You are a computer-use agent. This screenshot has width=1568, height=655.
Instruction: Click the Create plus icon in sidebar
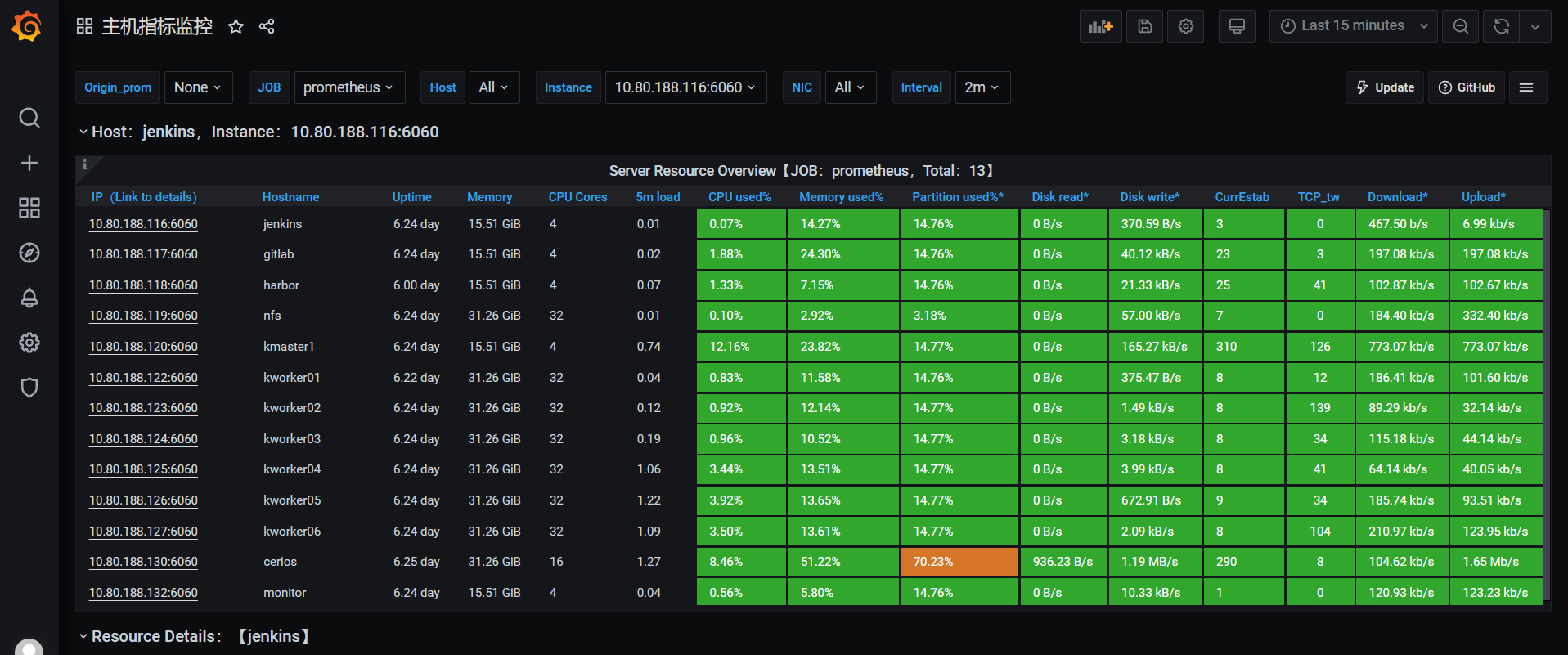pyautogui.click(x=29, y=163)
